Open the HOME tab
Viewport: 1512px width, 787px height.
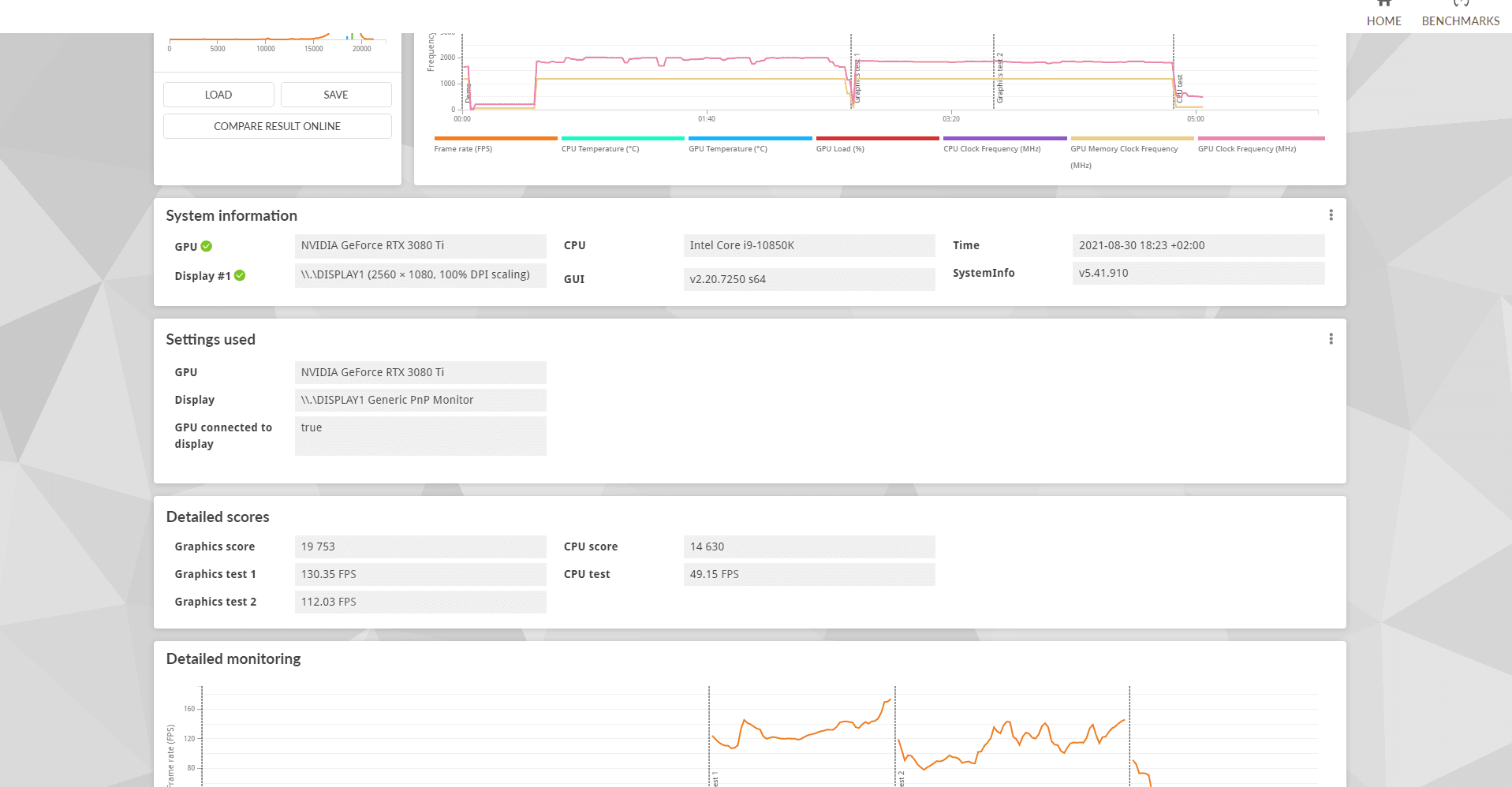click(x=1383, y=14)
